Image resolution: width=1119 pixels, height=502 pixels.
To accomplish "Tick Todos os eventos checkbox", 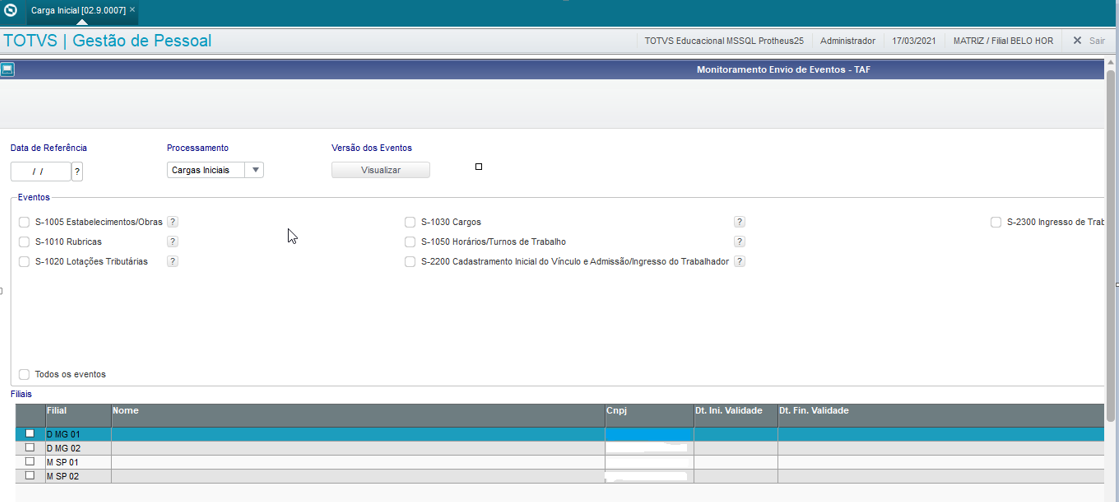I will (24, 374).
